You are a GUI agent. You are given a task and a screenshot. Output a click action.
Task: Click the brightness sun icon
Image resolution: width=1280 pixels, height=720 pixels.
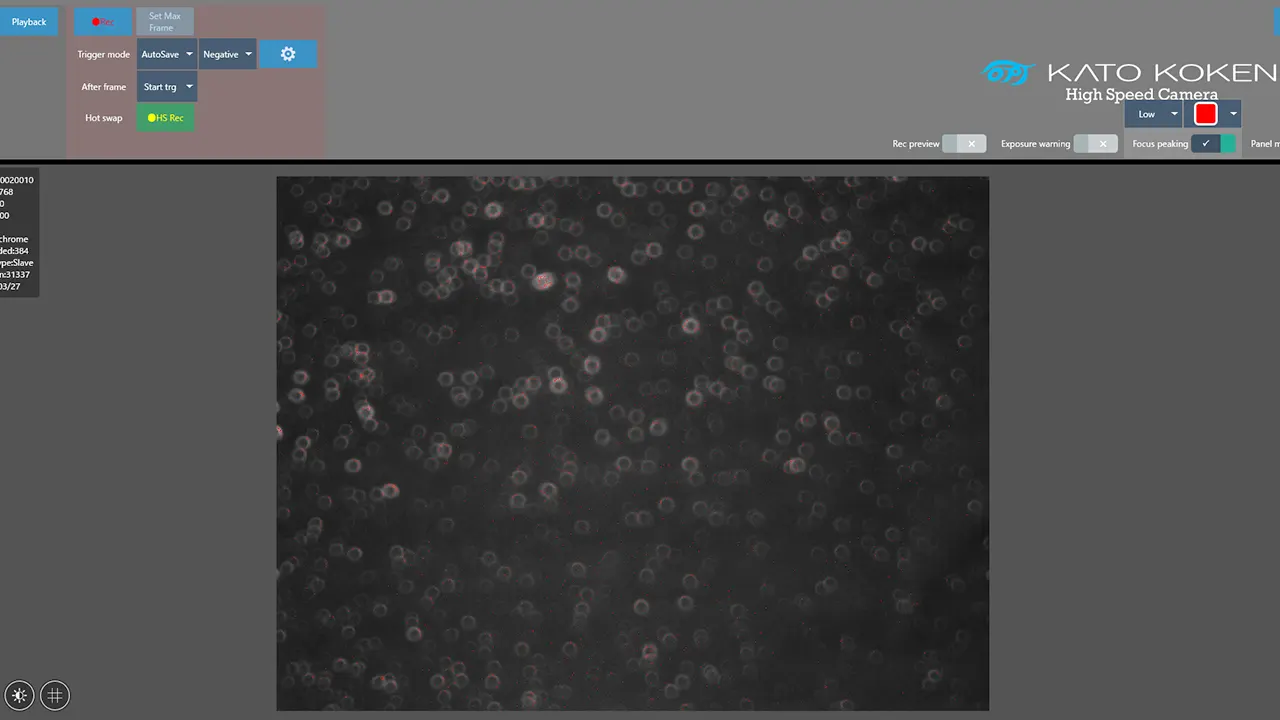[19, 695]
